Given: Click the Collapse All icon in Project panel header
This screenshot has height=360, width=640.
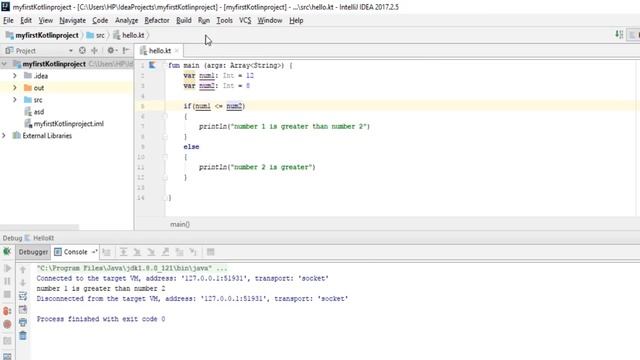Looking at the screenshot, I should (x=95, y=51).
